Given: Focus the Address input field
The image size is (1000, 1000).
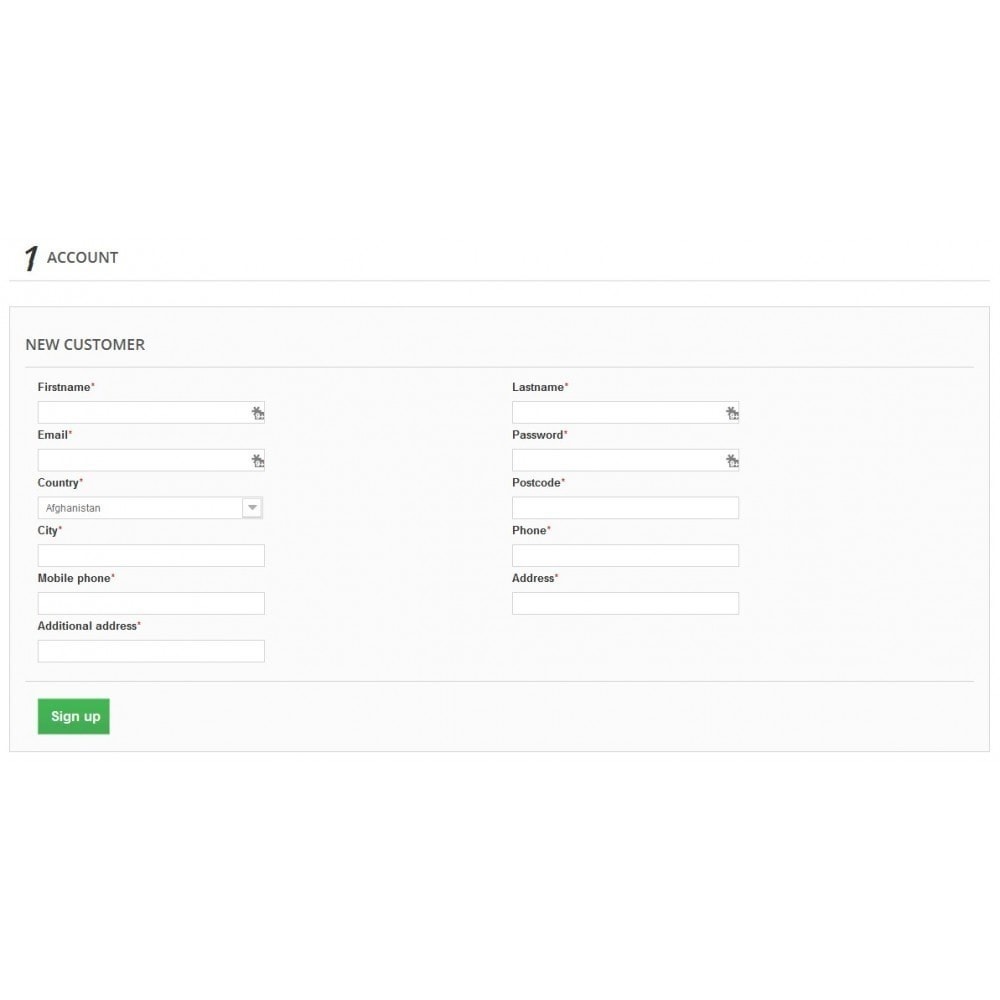Looking at the screenshot, I should click(x=626, y=603).
